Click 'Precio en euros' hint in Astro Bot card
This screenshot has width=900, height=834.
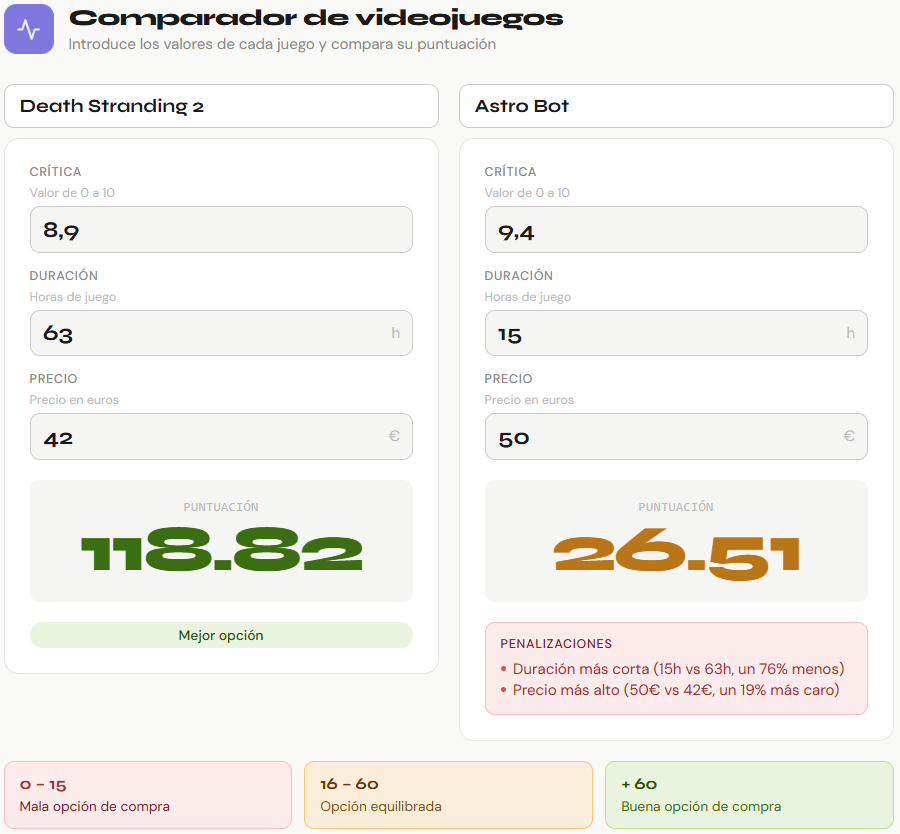coord(529,400)
